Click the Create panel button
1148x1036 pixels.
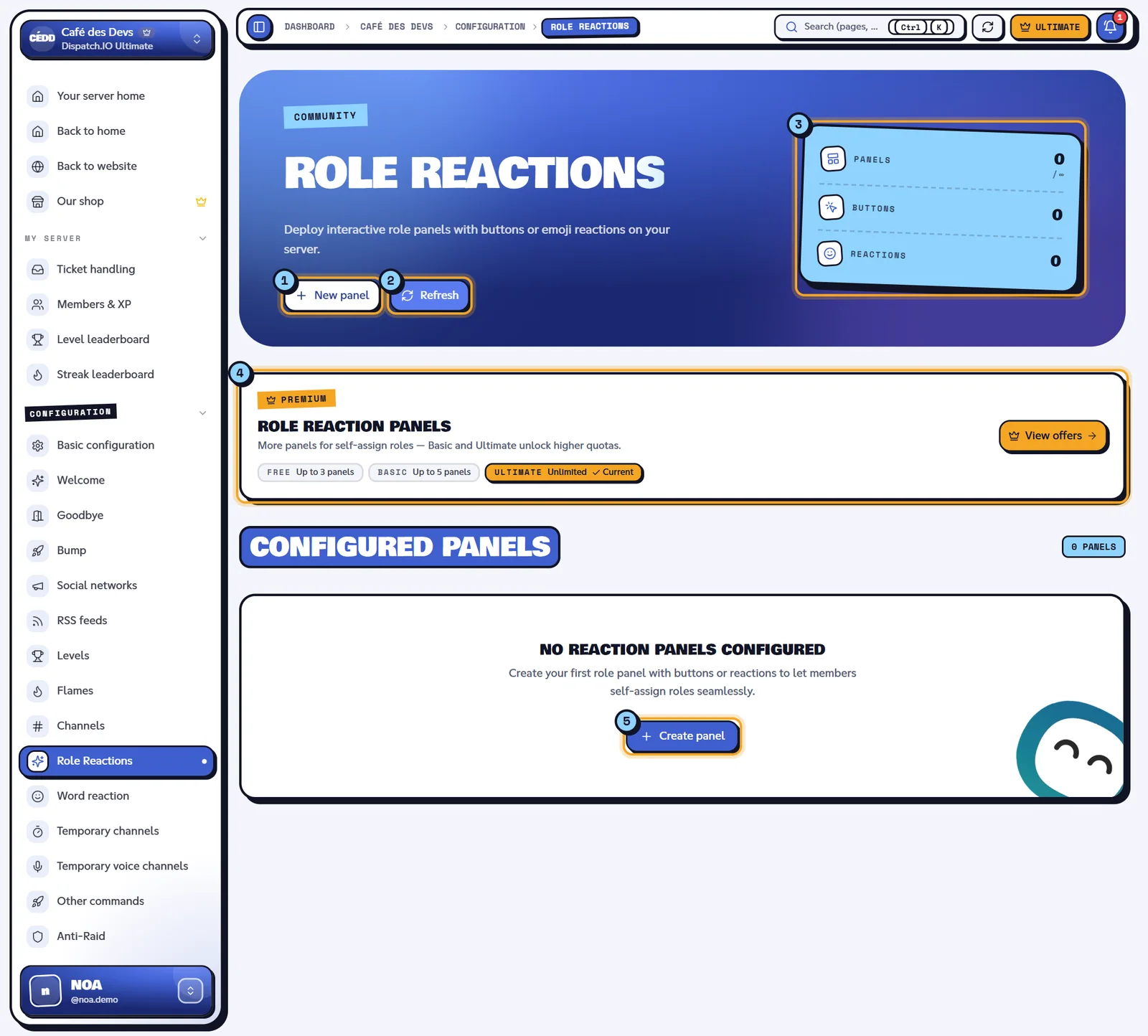(682, 736)
